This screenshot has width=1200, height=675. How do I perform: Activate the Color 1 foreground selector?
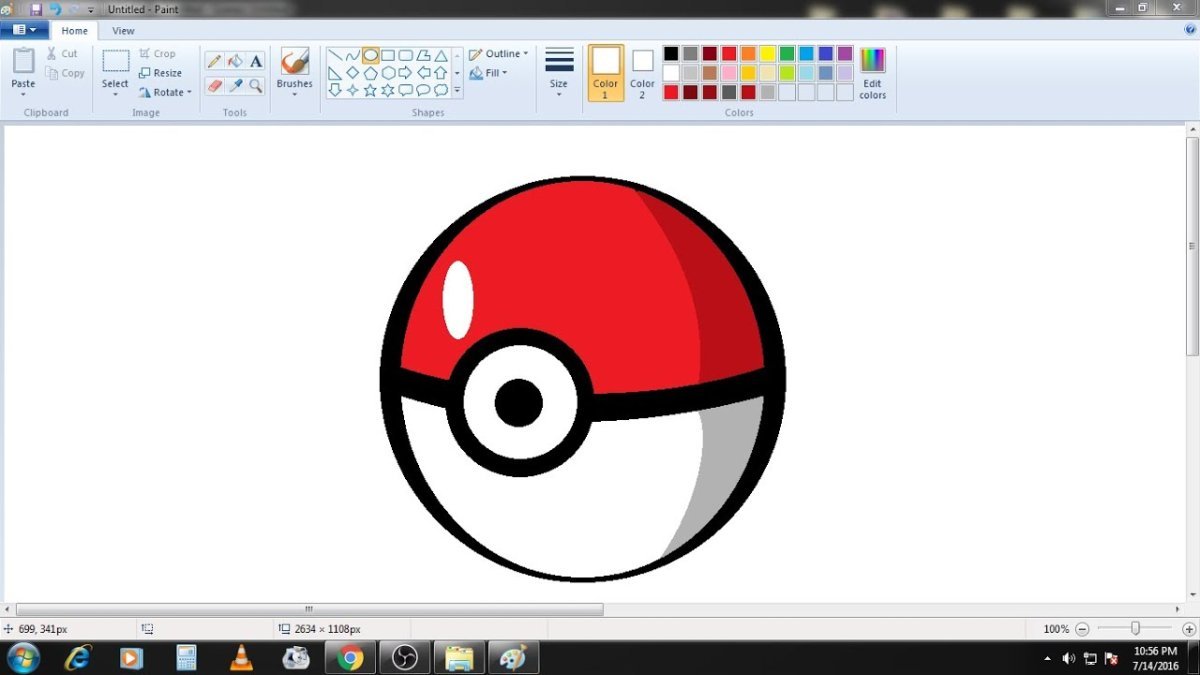(x=605, y=72)
